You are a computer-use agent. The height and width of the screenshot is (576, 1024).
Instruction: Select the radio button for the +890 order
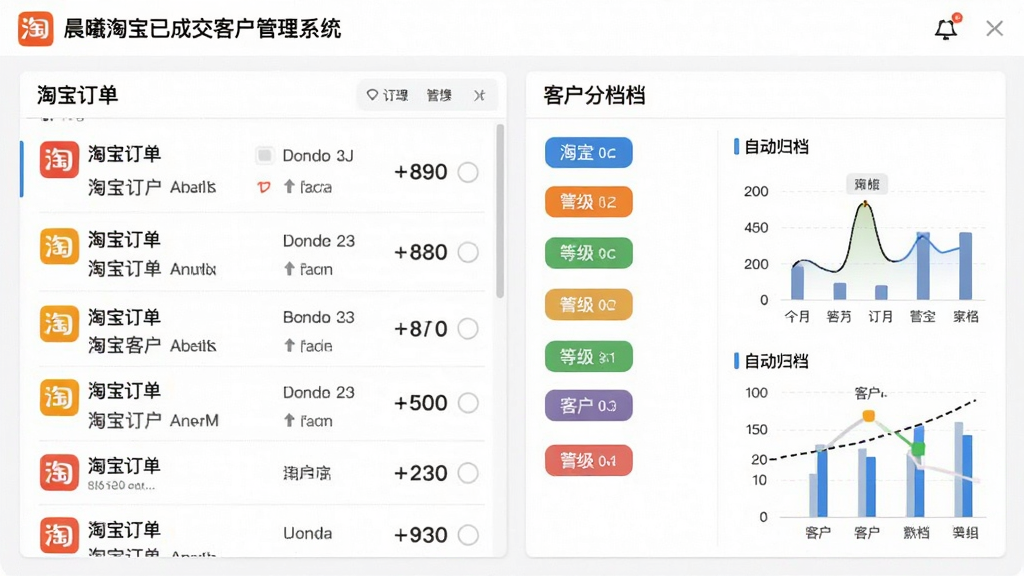point(468,172)
